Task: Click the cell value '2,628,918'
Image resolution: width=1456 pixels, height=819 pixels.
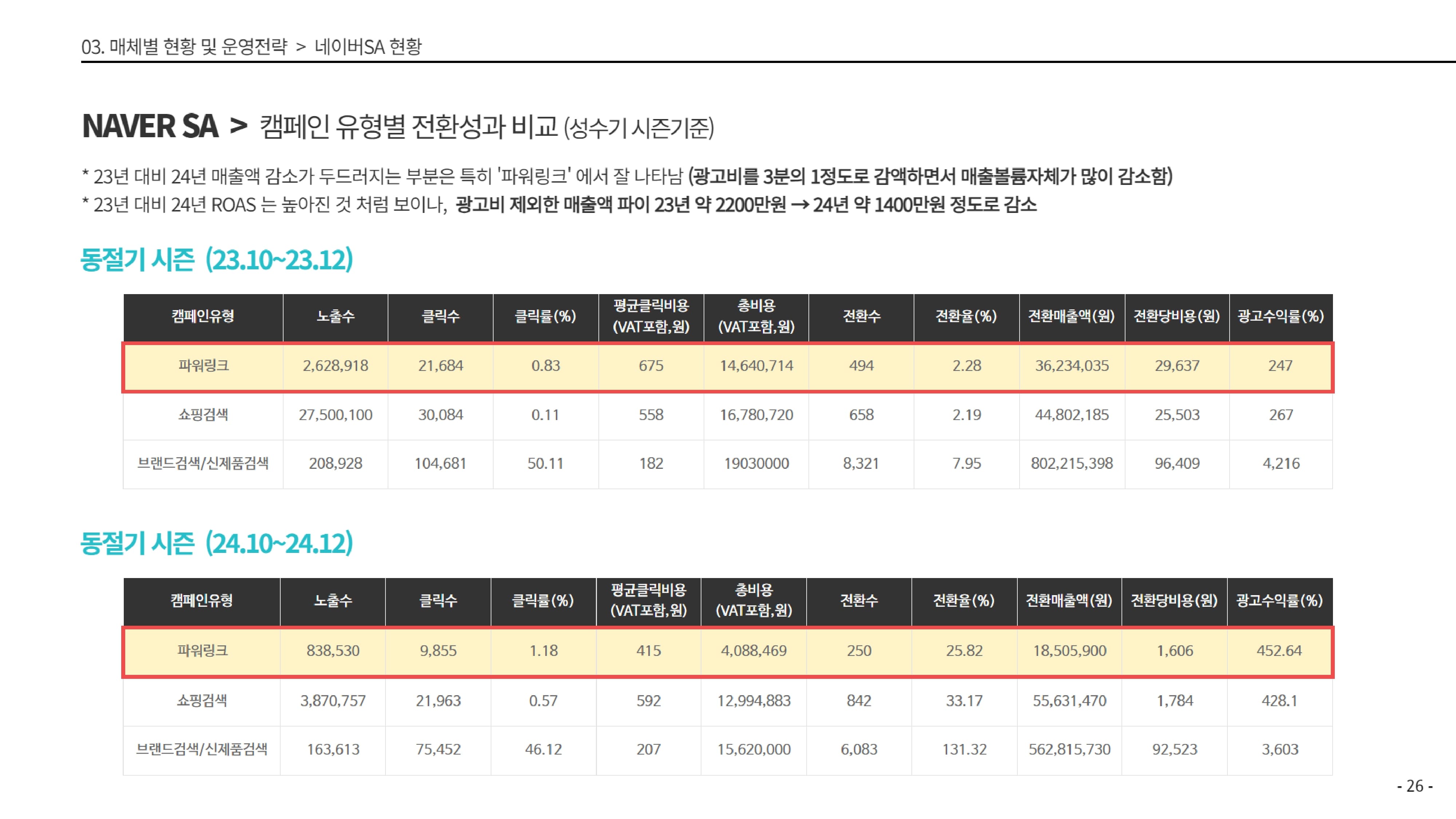Action: coord(336,366)
